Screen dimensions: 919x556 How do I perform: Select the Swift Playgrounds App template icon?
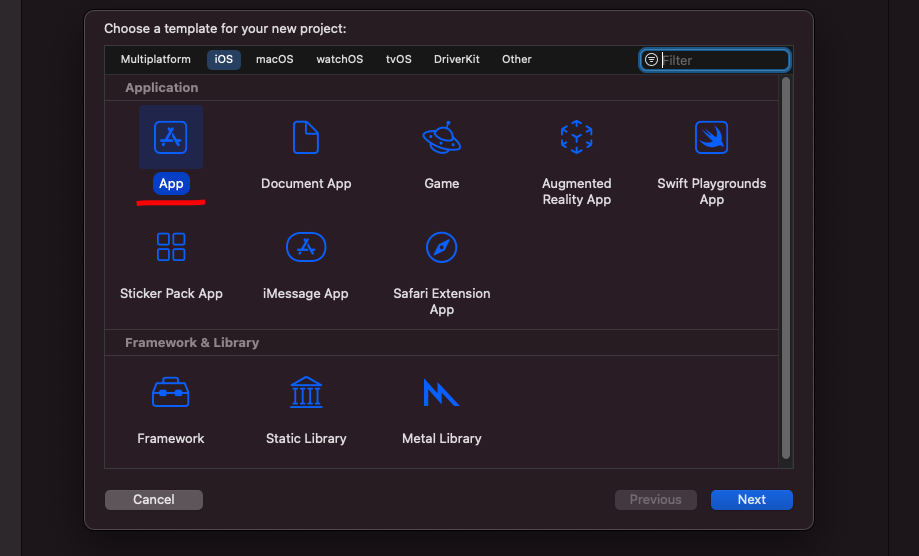[712, 137]
